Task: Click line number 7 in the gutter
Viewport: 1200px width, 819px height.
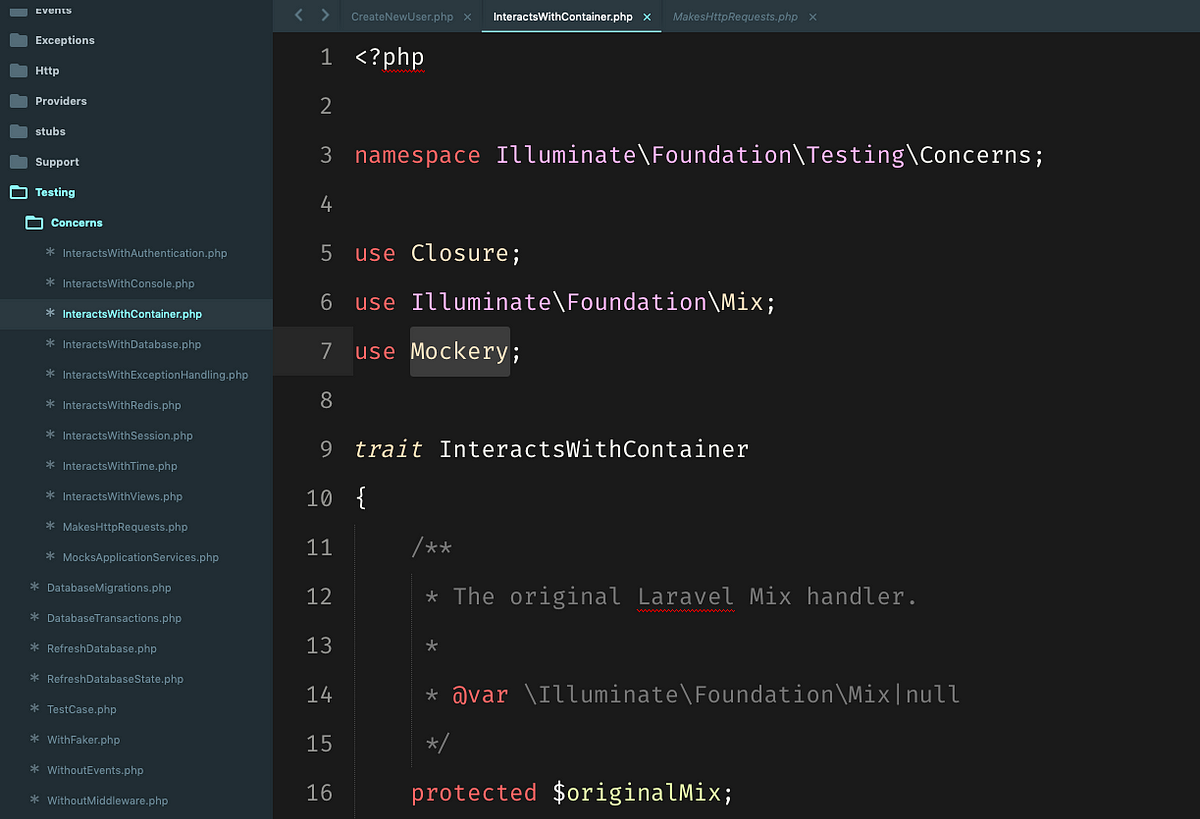Action: tap(326, 351)
